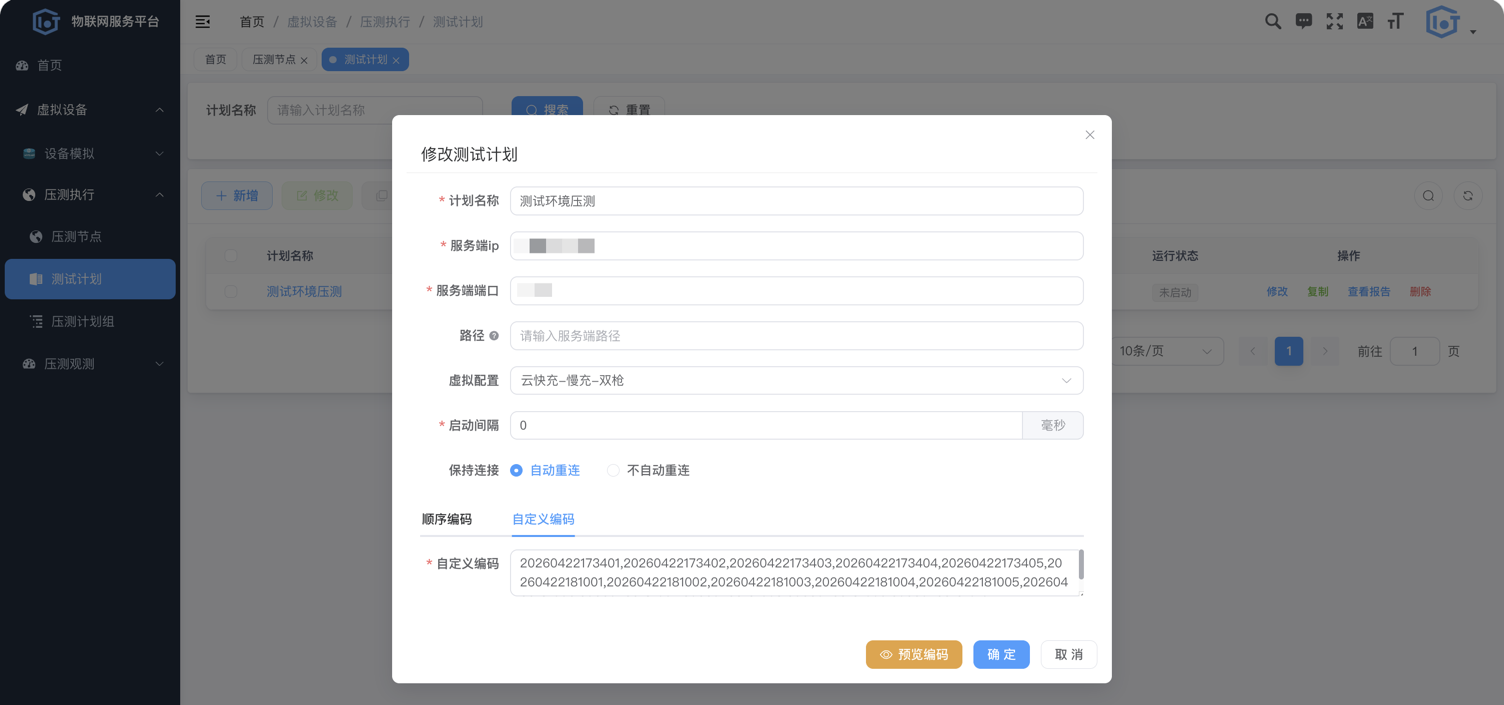Focus the 计划名称 field in dialog
This screenshot has width=1504, height=705.
(x=797, y=201)
